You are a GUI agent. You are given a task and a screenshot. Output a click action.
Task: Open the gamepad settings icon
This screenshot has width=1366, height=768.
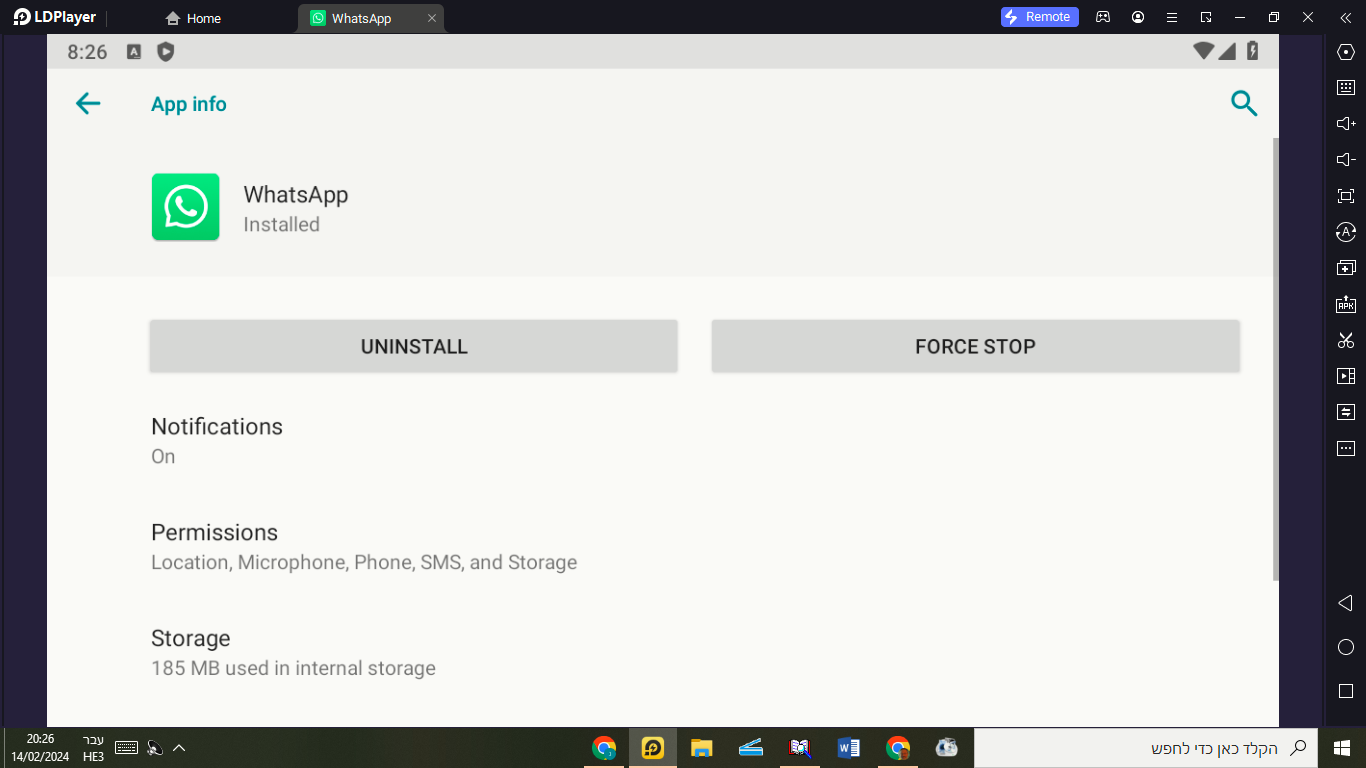(x=1103, y=17)
